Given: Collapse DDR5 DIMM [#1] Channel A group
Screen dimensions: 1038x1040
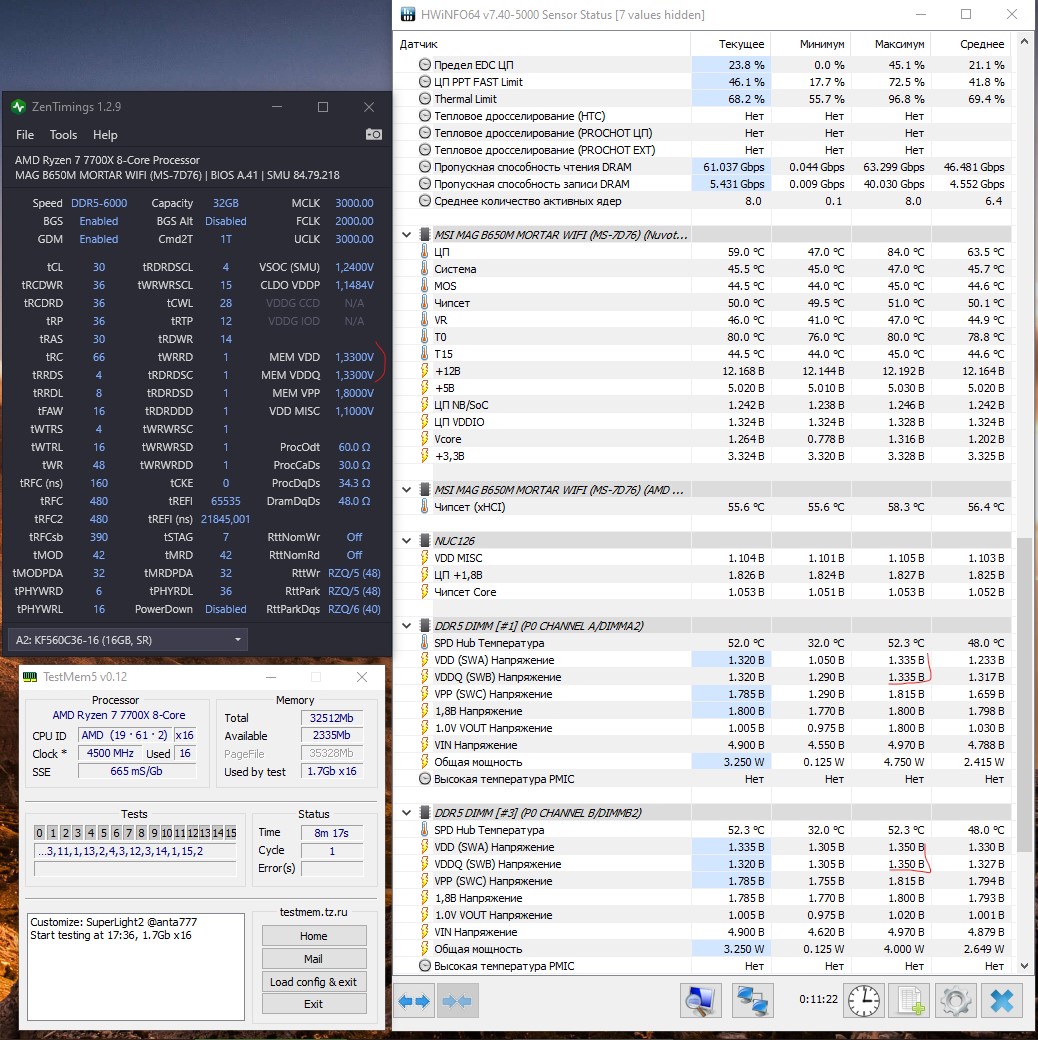Looking at the screenshot, I should pos(407,625).
